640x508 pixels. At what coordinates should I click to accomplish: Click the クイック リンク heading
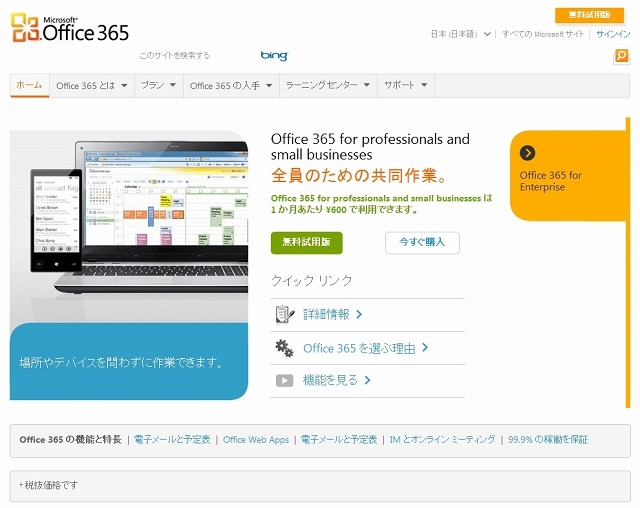(311, 280)
